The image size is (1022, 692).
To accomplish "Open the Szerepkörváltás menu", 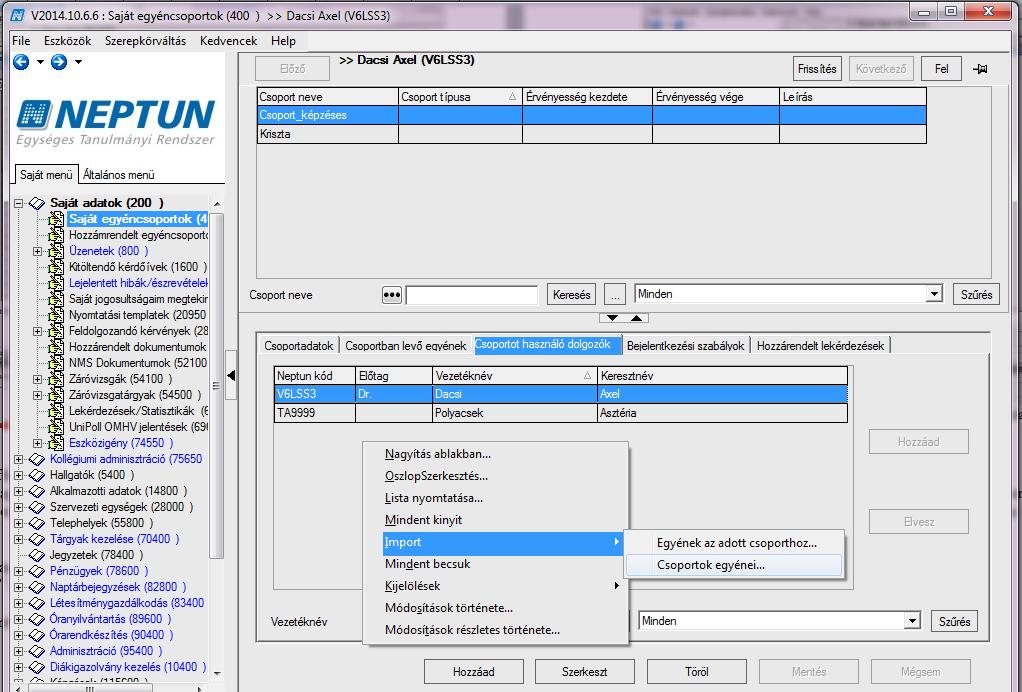I will (x=145, y=40).
